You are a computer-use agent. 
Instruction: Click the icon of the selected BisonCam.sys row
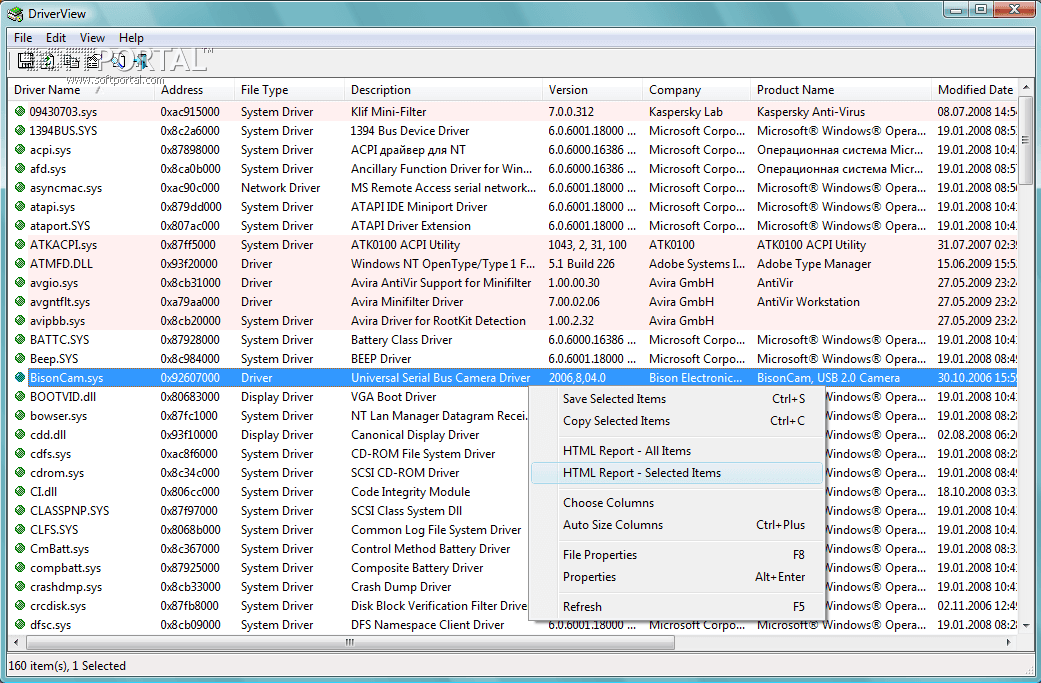click(20, 378)
